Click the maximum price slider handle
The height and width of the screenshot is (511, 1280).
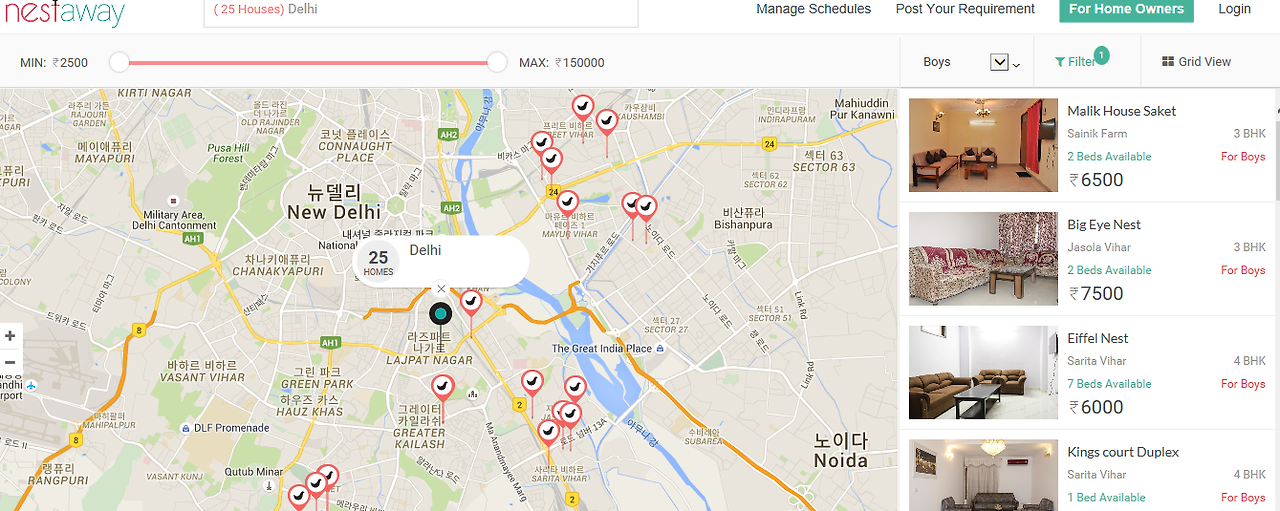pyautogui.click(x=497, y=62)
